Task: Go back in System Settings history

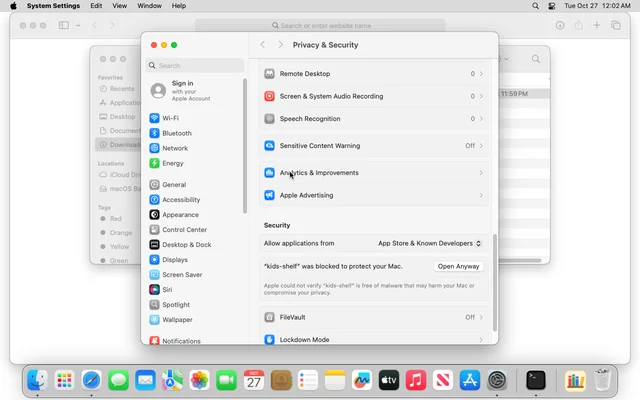Action: (x=263, y=45)
